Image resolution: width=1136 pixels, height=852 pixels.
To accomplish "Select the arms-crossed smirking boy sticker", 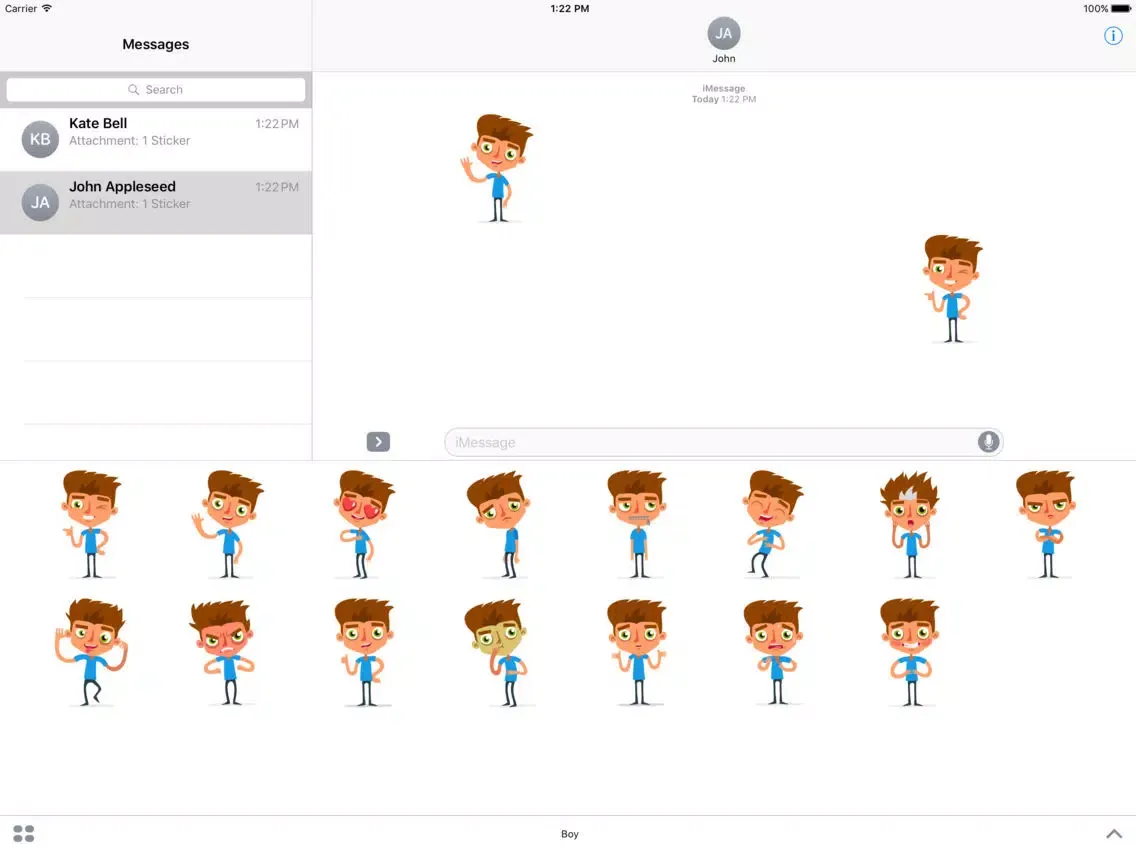I will pos(1046,524).
